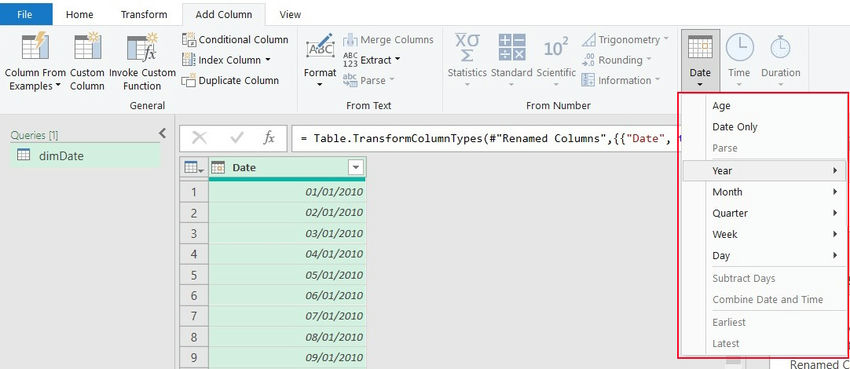The height and width of the screenshot is (369, 850).
Task: Choose Date Only from the menu
Action: pos(763,127)
